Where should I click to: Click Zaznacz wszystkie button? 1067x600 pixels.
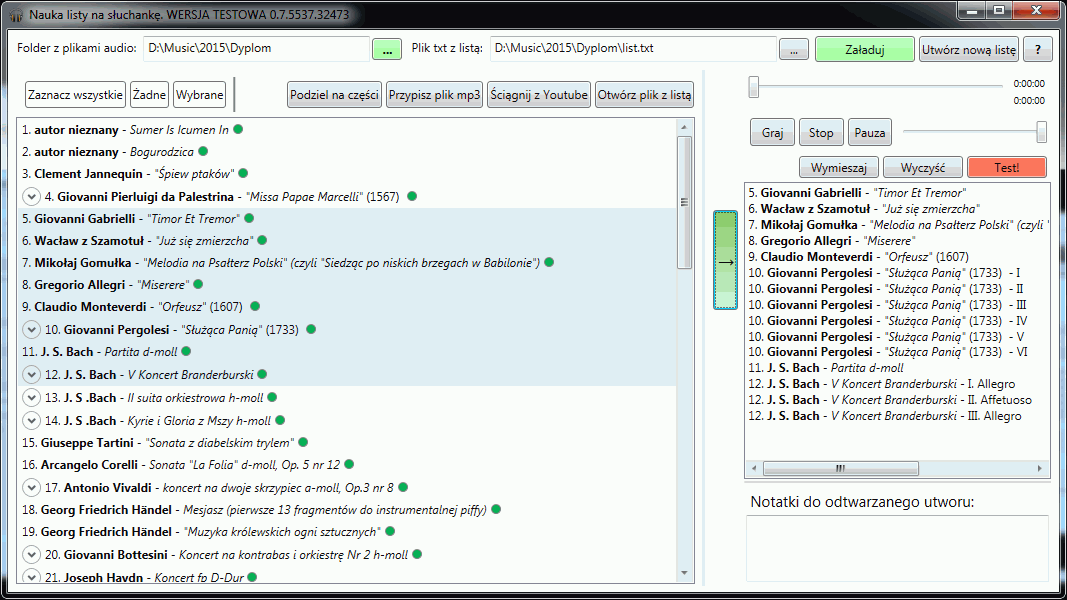tap(76, 95)
